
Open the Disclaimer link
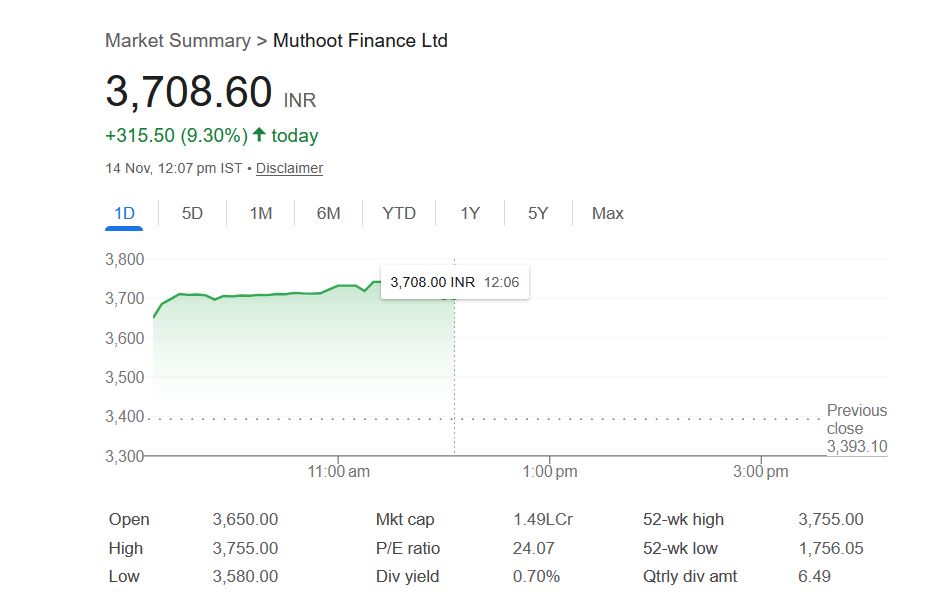[x=289, y=168]
